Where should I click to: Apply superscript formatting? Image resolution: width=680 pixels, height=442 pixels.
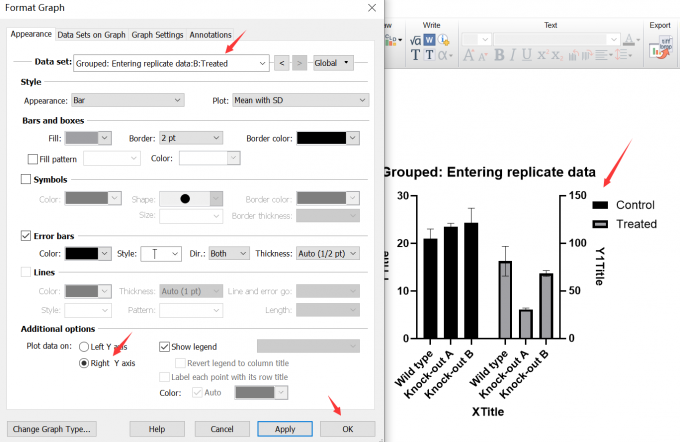pos(543,55)
